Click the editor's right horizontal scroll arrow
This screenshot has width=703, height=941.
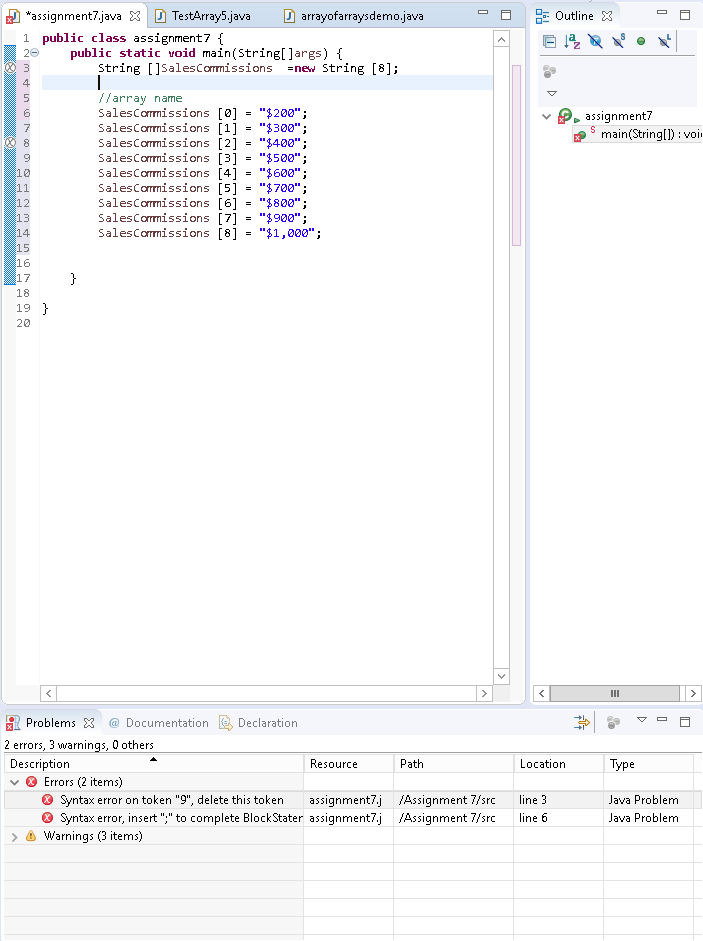point(484,693)
